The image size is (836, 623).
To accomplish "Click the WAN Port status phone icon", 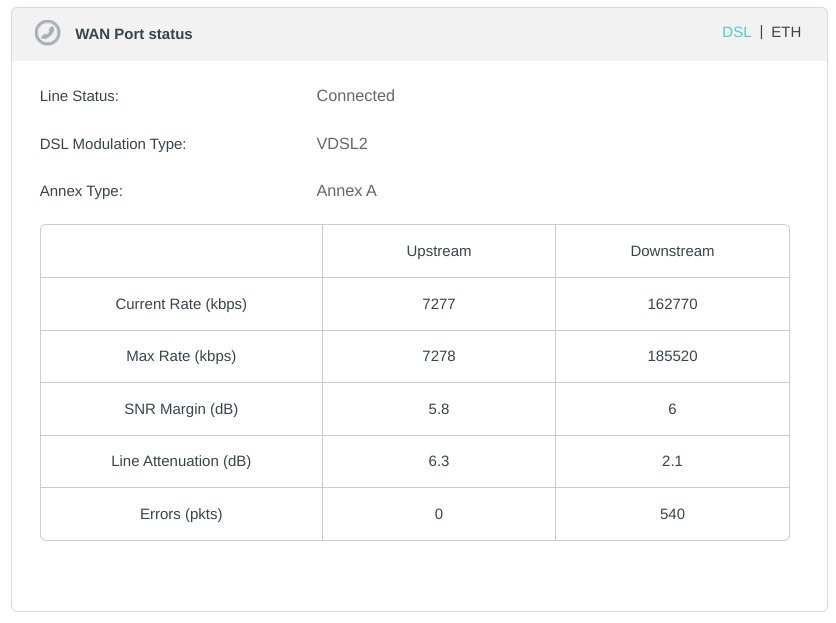I will point(47,33).
